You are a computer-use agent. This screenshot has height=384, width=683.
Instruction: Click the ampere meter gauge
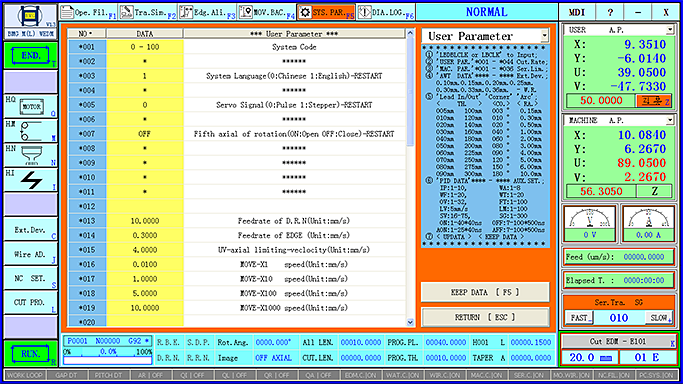tap(648, 223)
